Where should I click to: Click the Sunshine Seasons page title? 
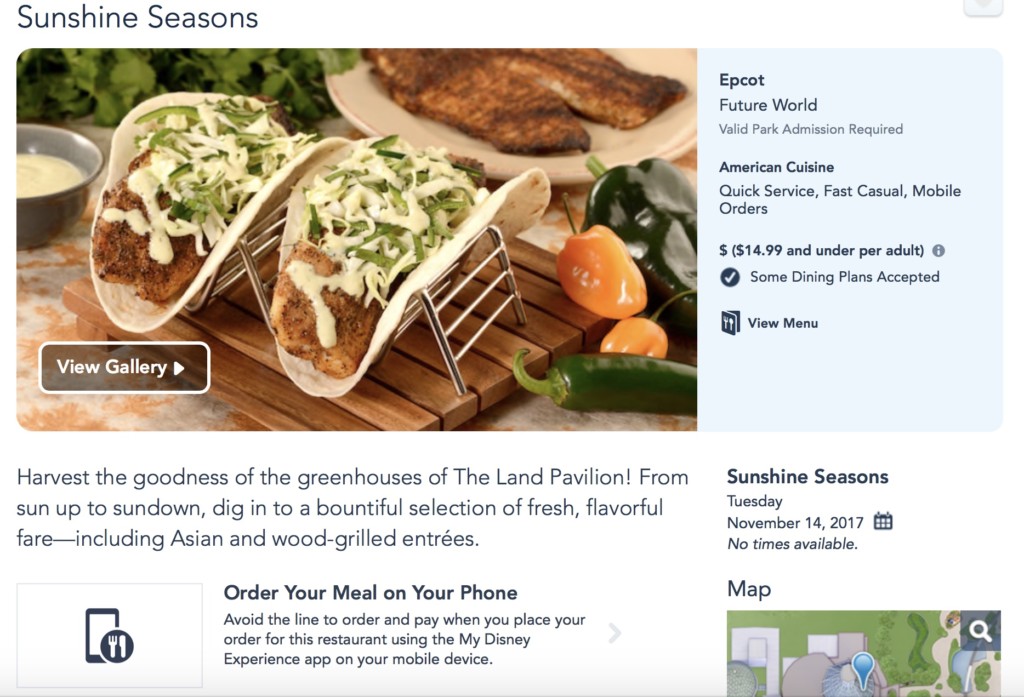(x=138, y=17)
